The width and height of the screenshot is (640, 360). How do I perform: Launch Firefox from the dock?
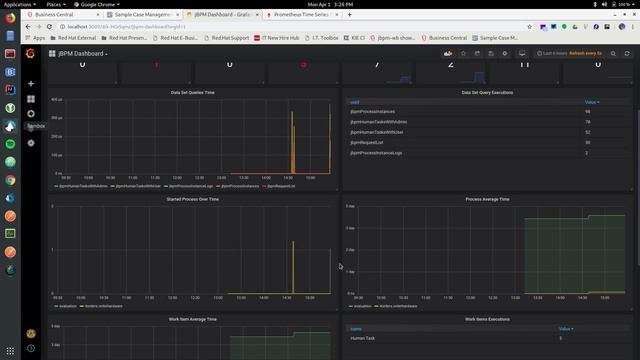click(x=10, y=18)
